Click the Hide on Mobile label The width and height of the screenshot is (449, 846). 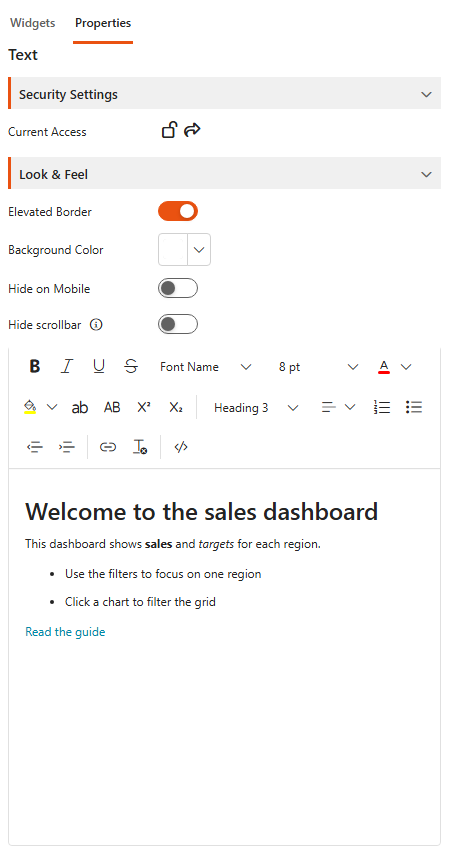(x=49, y=289)
